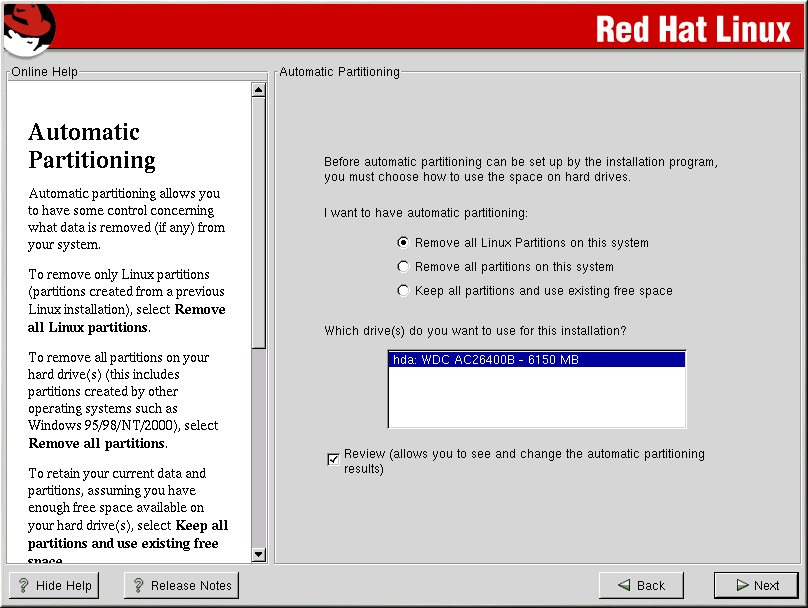Image resolution: width=808 pixels, height=608 pixels.
Task: Select Remove all Linux Partitions option
Action: click(x=404, y=243)
